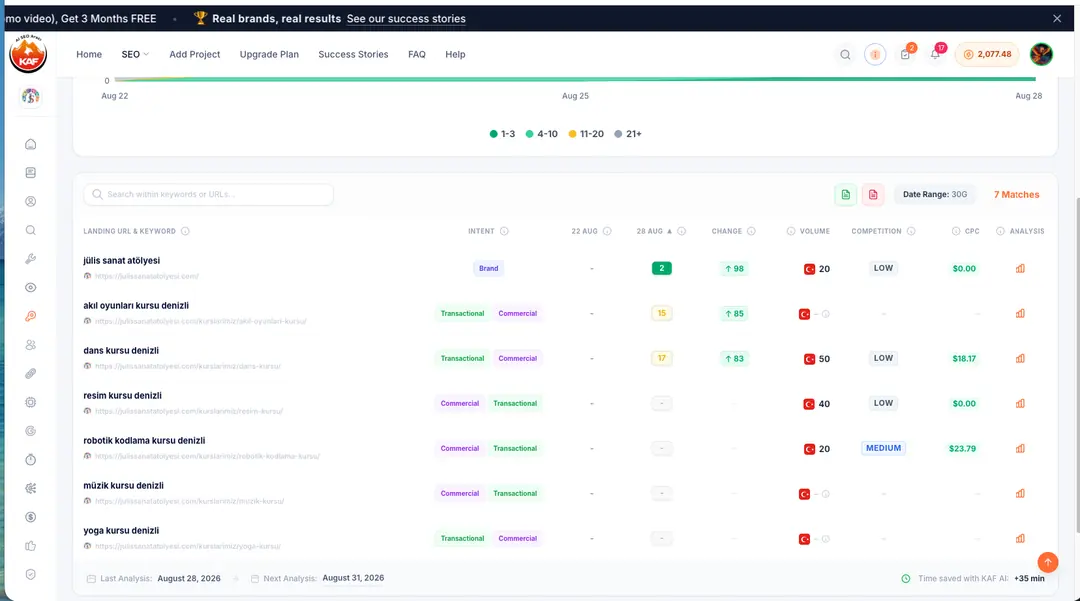The height and width of the screenshot is (601, 1080).
Task: Click the scroll-to-top orange arrow button
Action: point(1048,562)
